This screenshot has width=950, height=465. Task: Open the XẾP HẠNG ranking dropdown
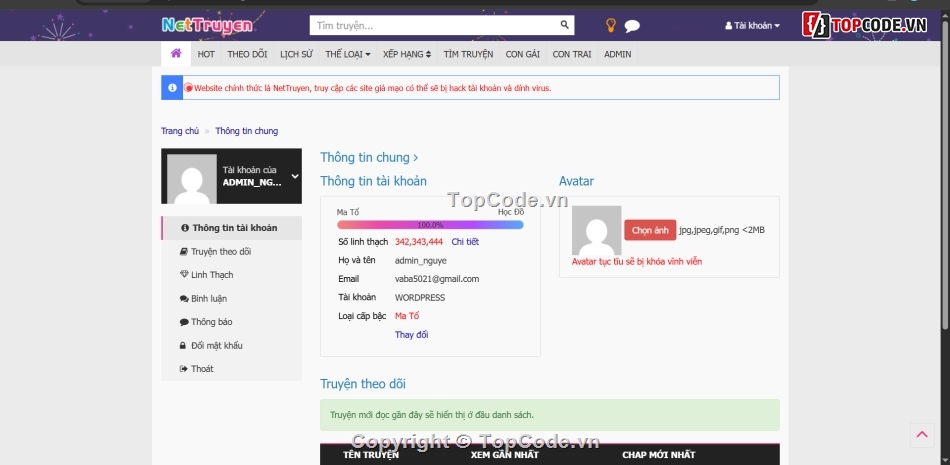point(407,54)
